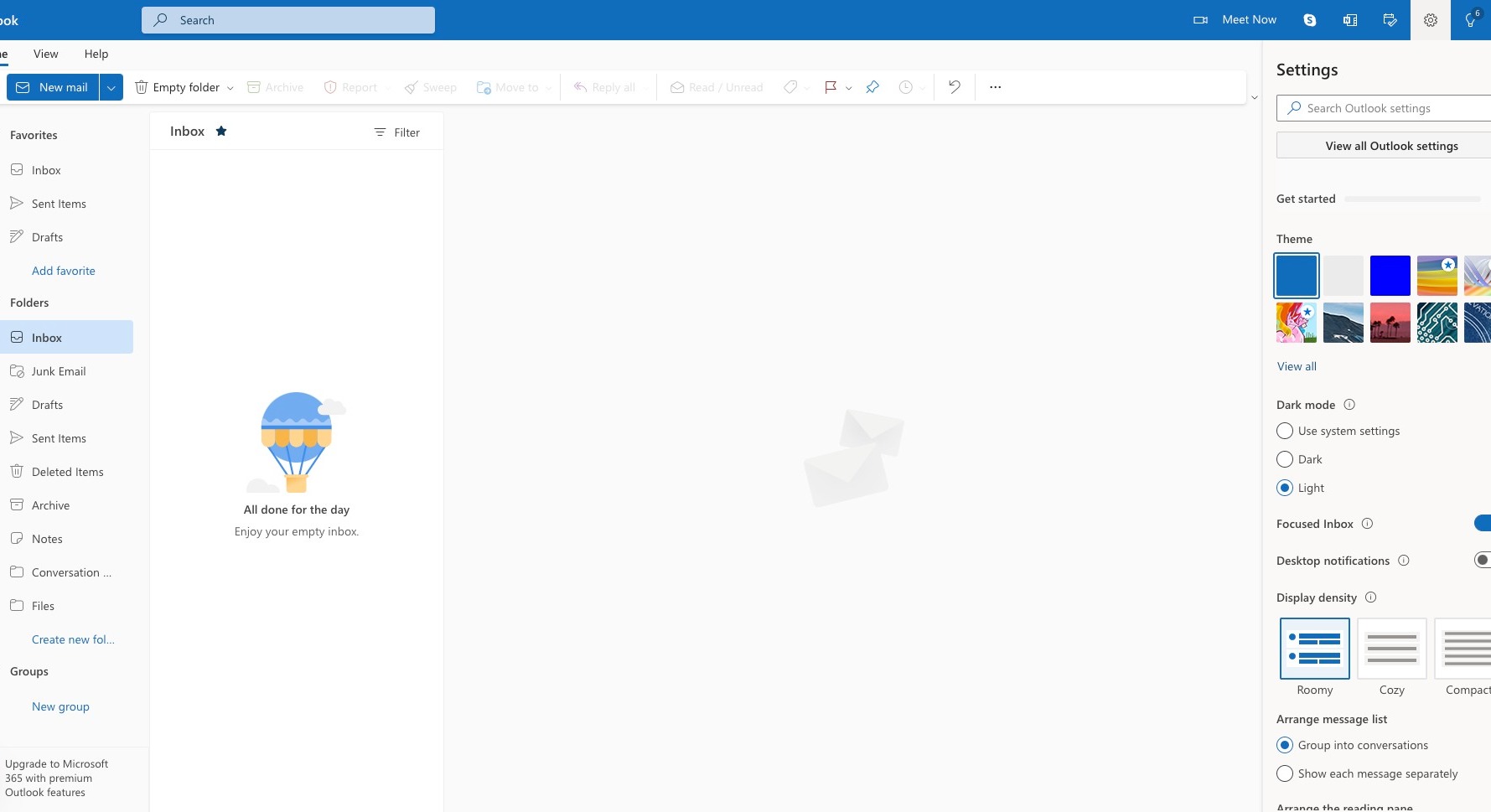This screenshot has height=812, width=1491.
Task: Open the tips lightbulb icon
Action: (1471, 20)
